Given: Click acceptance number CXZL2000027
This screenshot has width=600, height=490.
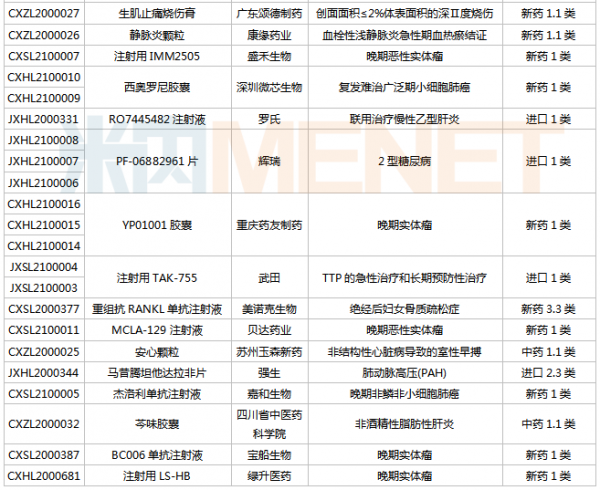Looking at the screenshot, I should 44,15.
